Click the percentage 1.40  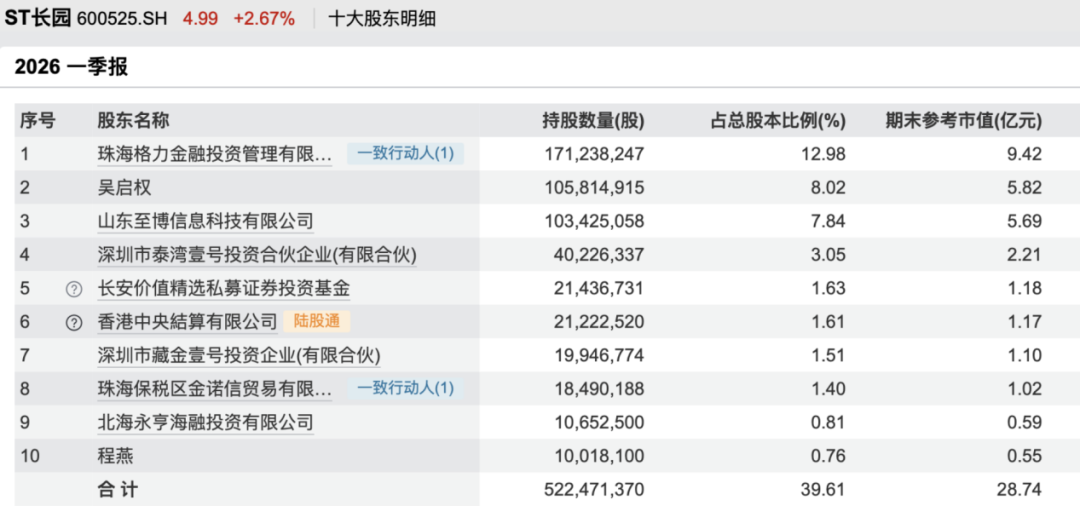(829, 389)
